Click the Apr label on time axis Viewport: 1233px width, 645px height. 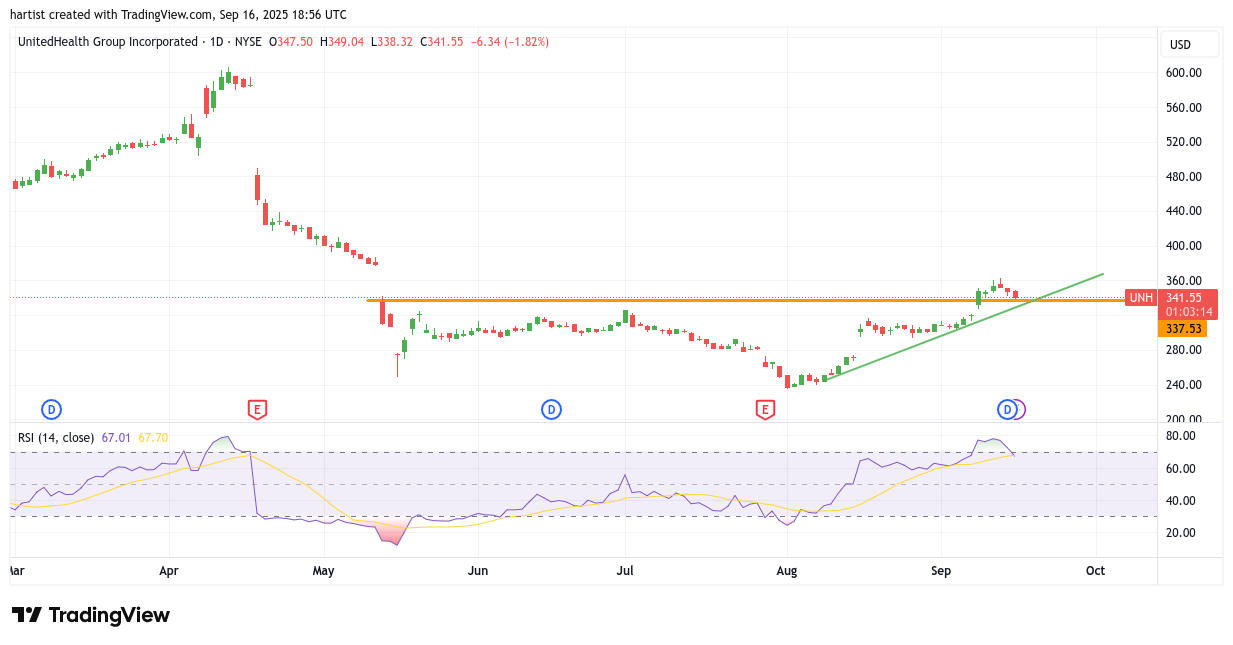tap(169, 571)
